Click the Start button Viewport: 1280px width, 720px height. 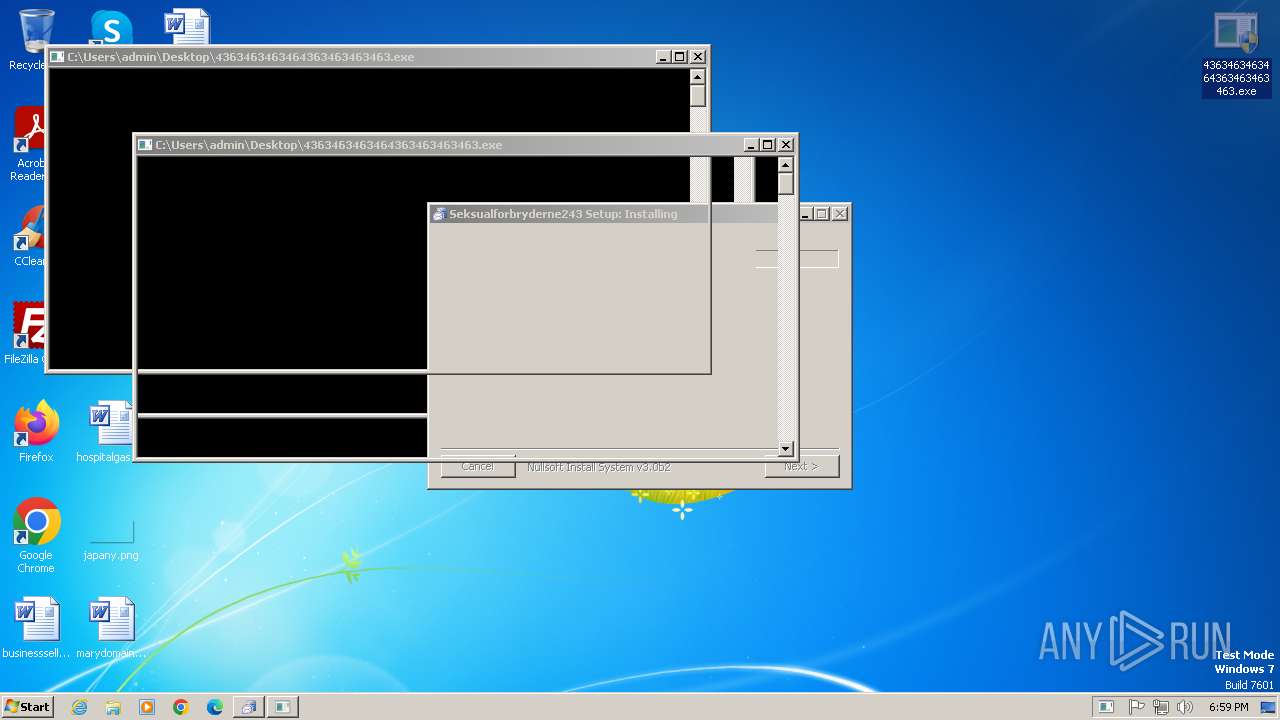(27, 707)
